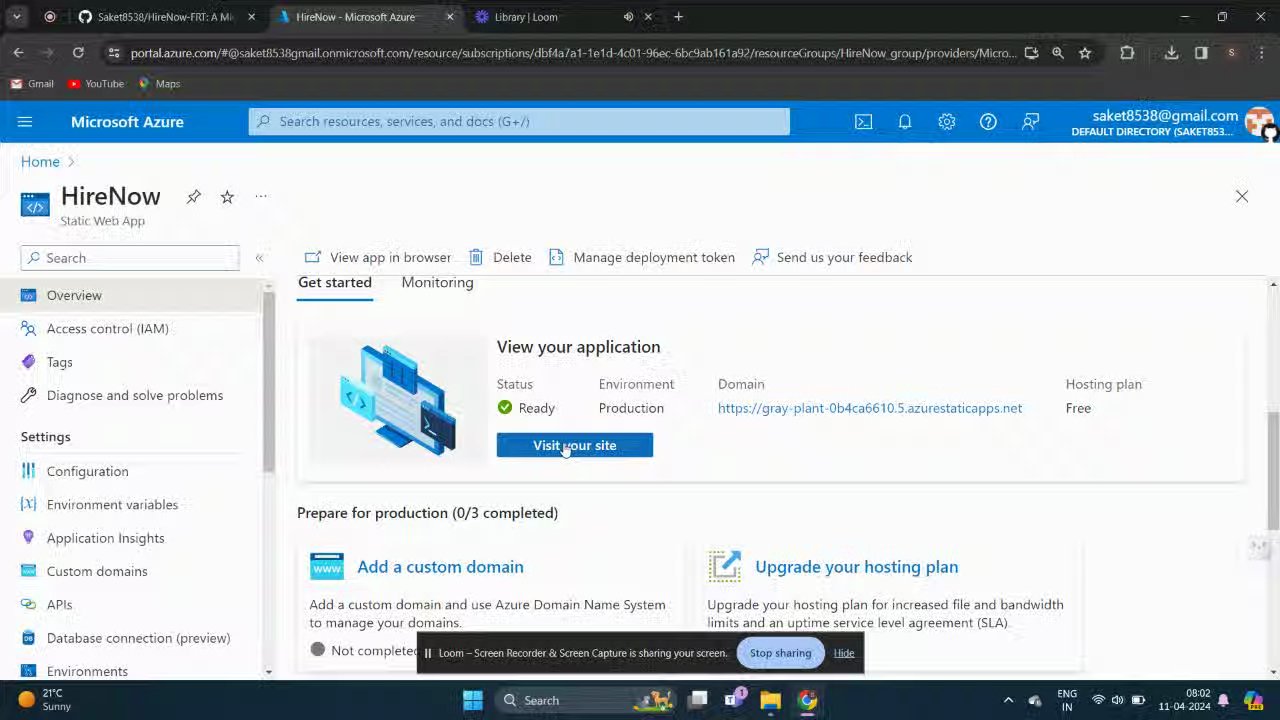Open browser zoom magnifier icon
This screenshot has width=1280, height=720.
click(x=1057, y=53)
